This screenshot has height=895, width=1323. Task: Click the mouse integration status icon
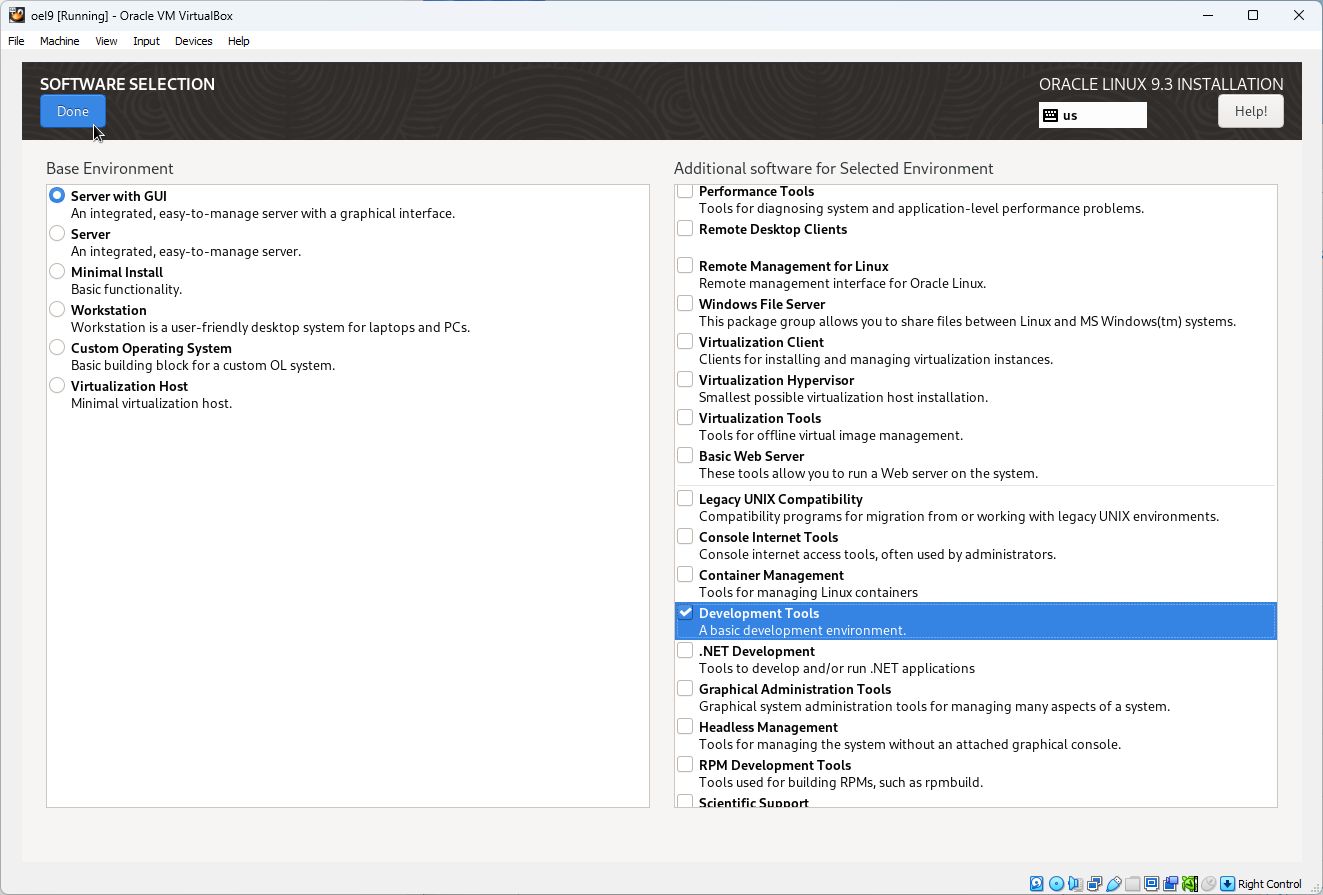pyautogui.click(x=1208, y=884)
